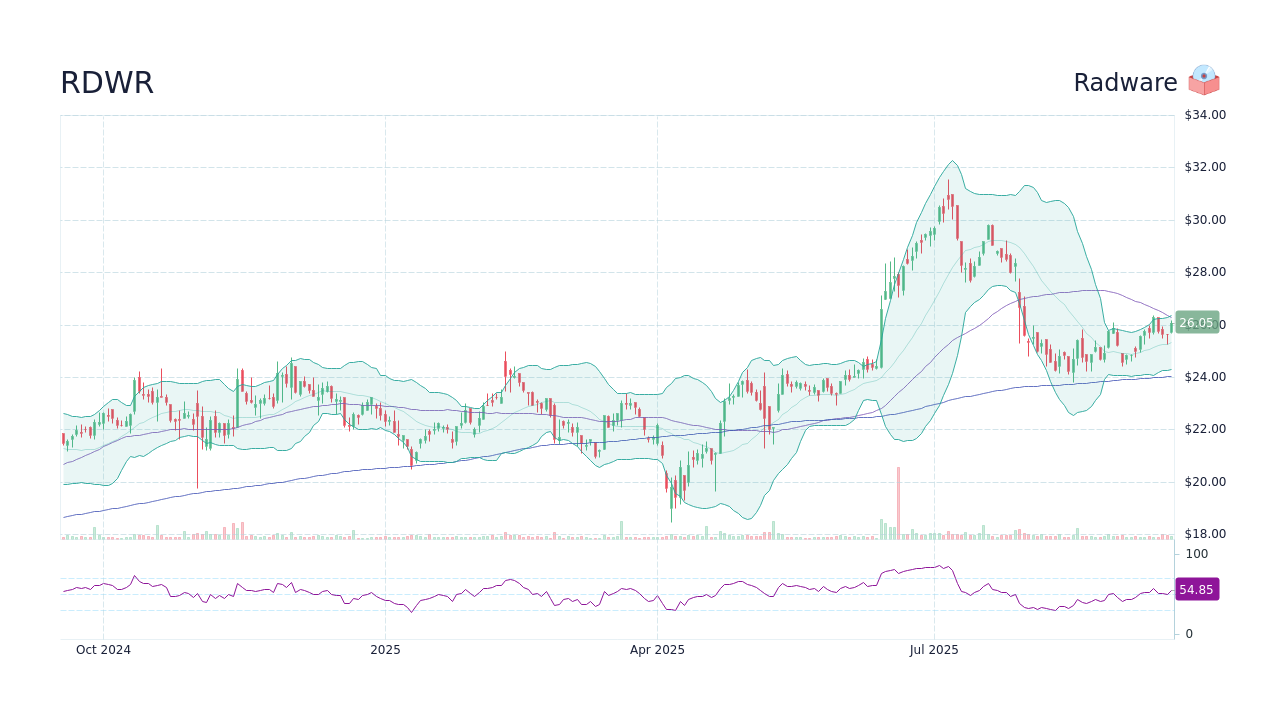This screenshot has width=1280, height=720.
Task: Click the Oct 2024 date label
Action: click(103, 650)
